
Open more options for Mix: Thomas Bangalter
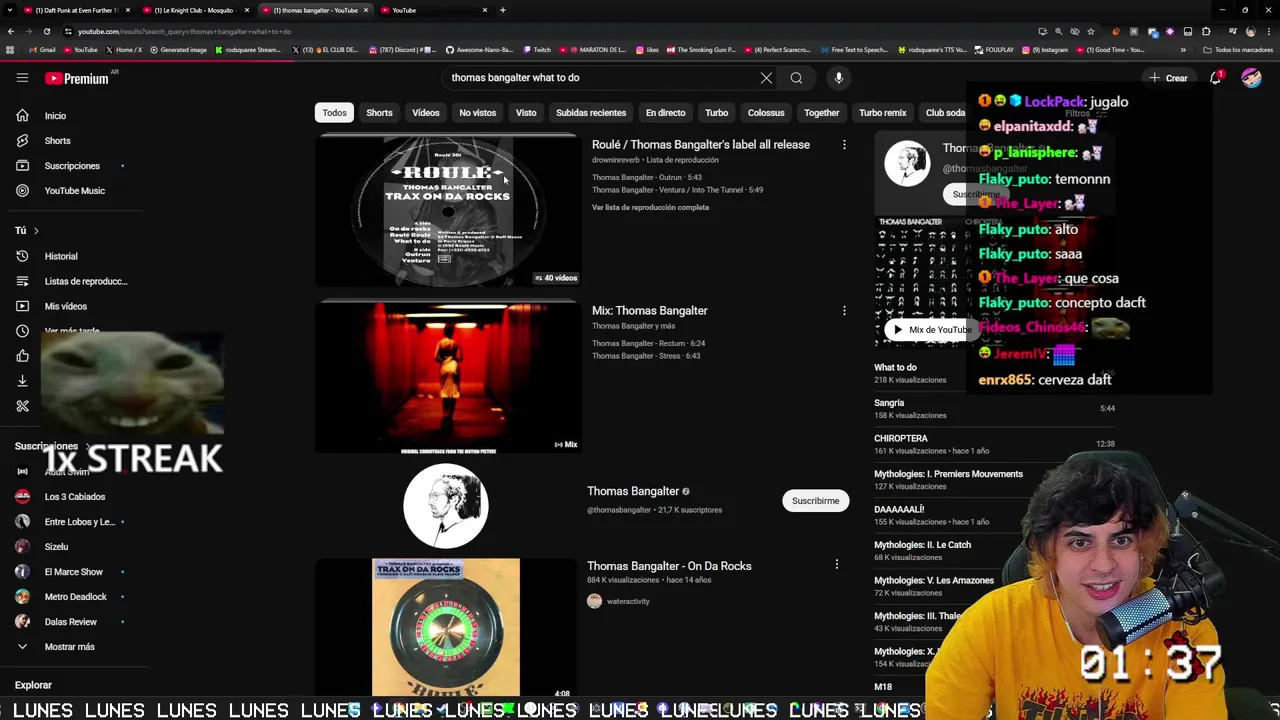point(844,311)
